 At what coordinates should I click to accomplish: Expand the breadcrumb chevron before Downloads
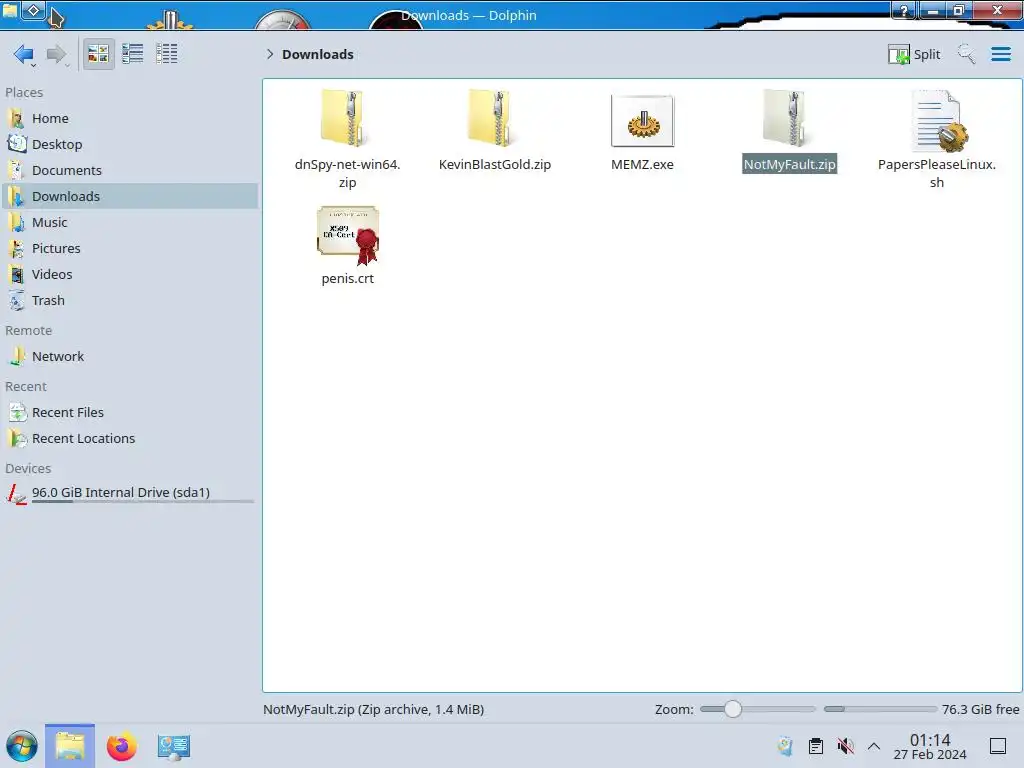[270, 54]
